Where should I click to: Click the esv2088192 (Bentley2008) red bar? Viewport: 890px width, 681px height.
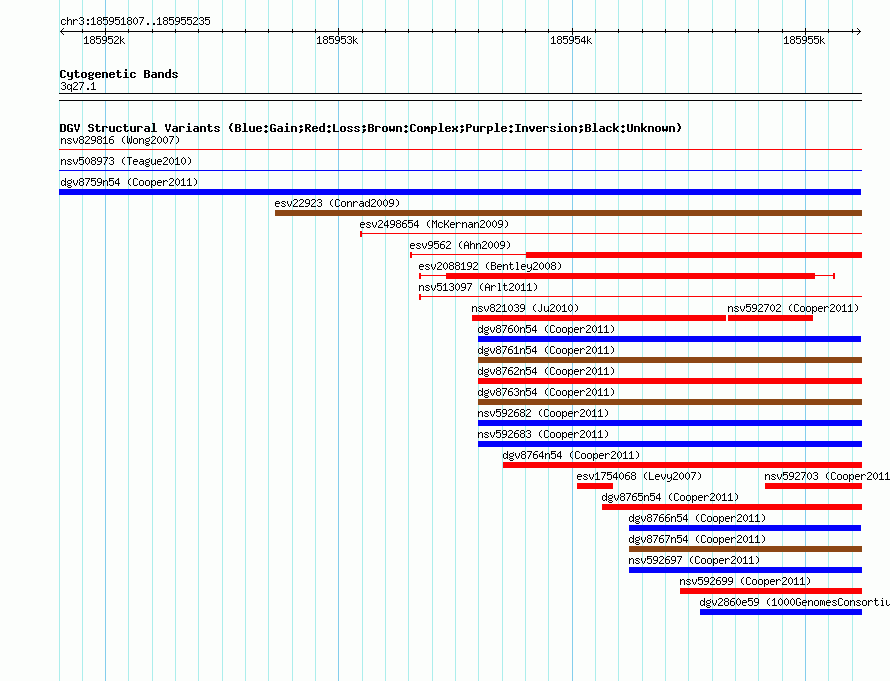630,276
